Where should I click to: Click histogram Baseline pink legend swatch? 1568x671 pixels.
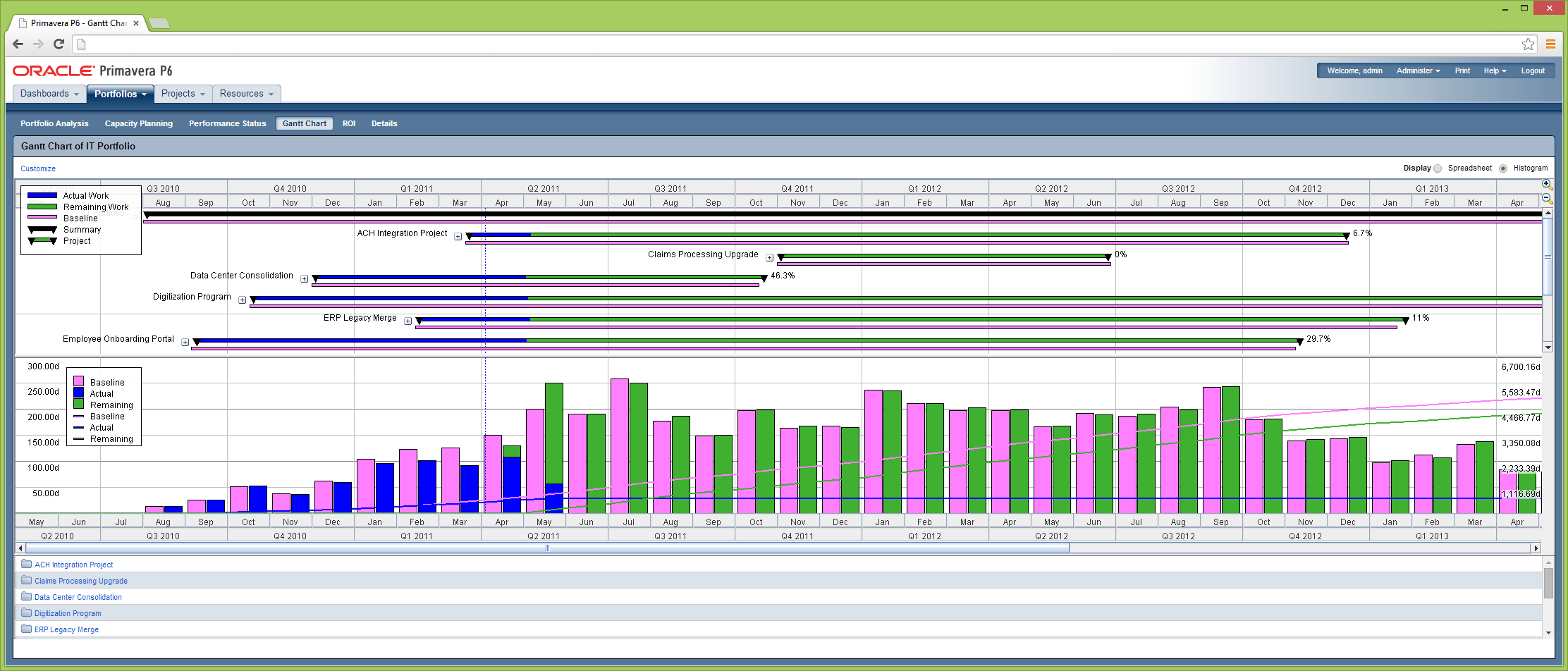pos(78,381)
